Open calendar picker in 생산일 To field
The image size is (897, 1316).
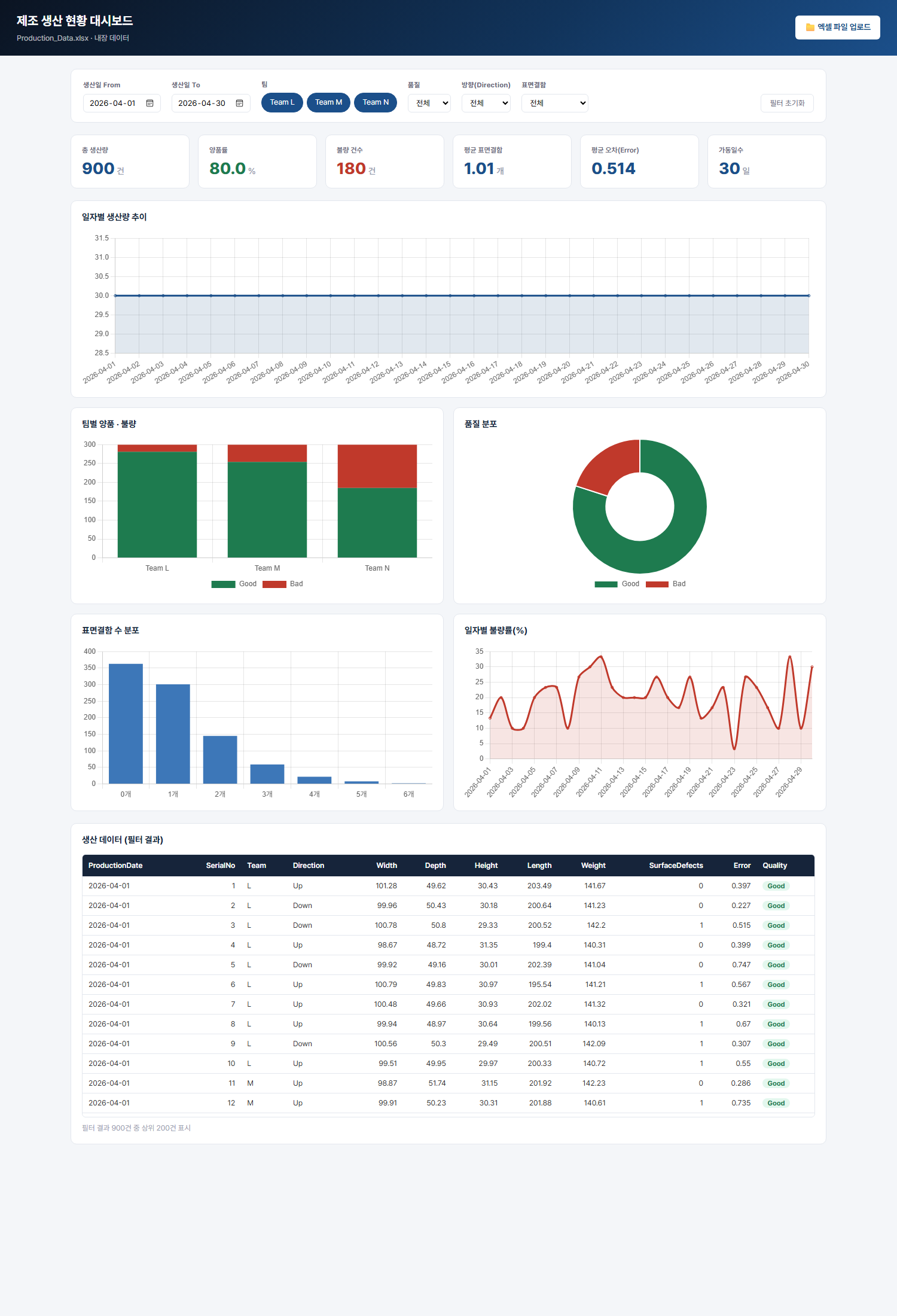[239, 103]
